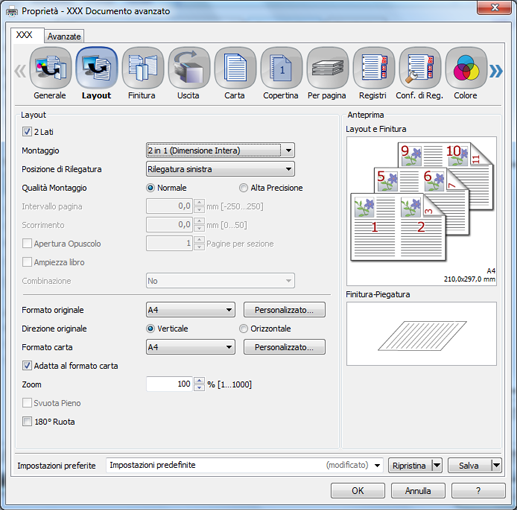This screenshot has height=510, width=517.
Task: Select the Per pagina icon
Action: (327, 68)
